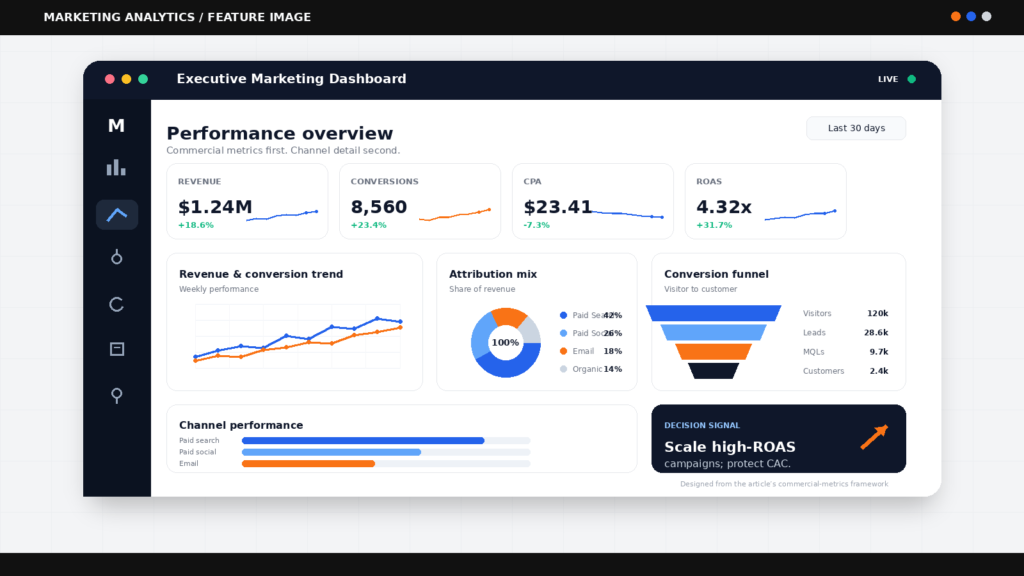Screen dimensions: 1024x576
Task: Click the ROAS sparkline in its card
Action: pyautogui.click(x=801, y=215)
